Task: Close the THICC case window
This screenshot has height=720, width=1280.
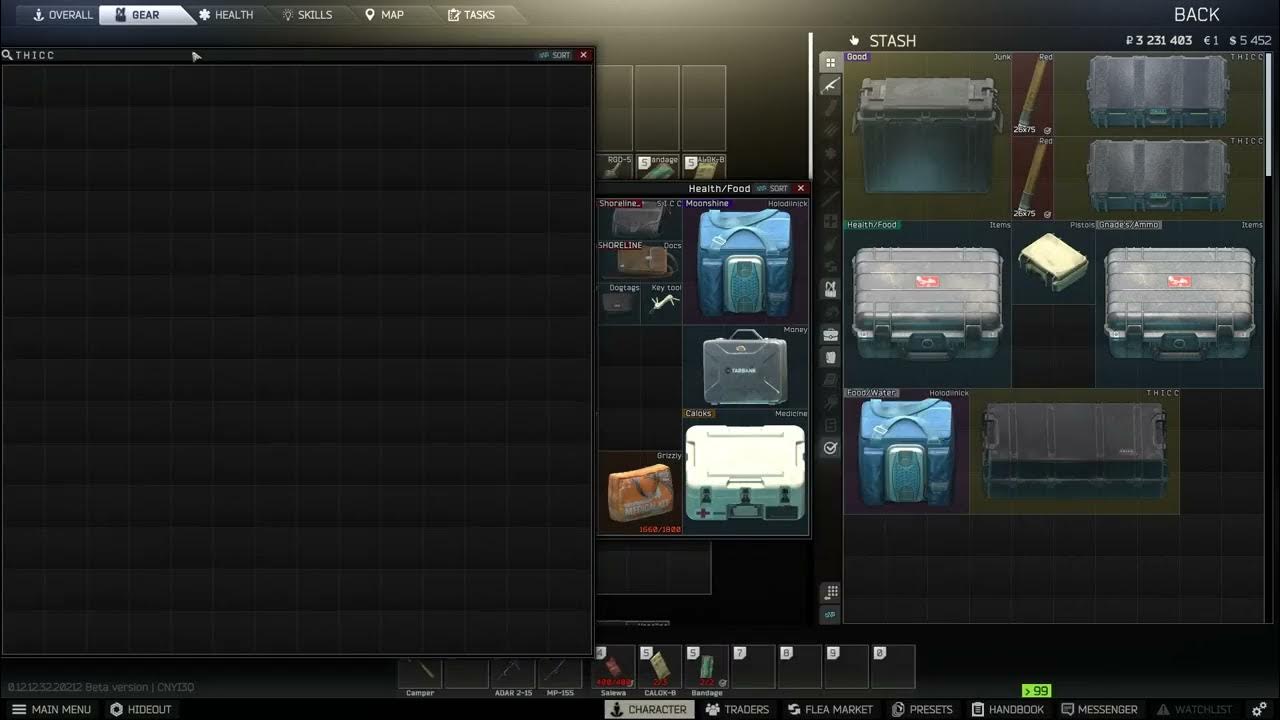Action: click(x=584, y=55)
